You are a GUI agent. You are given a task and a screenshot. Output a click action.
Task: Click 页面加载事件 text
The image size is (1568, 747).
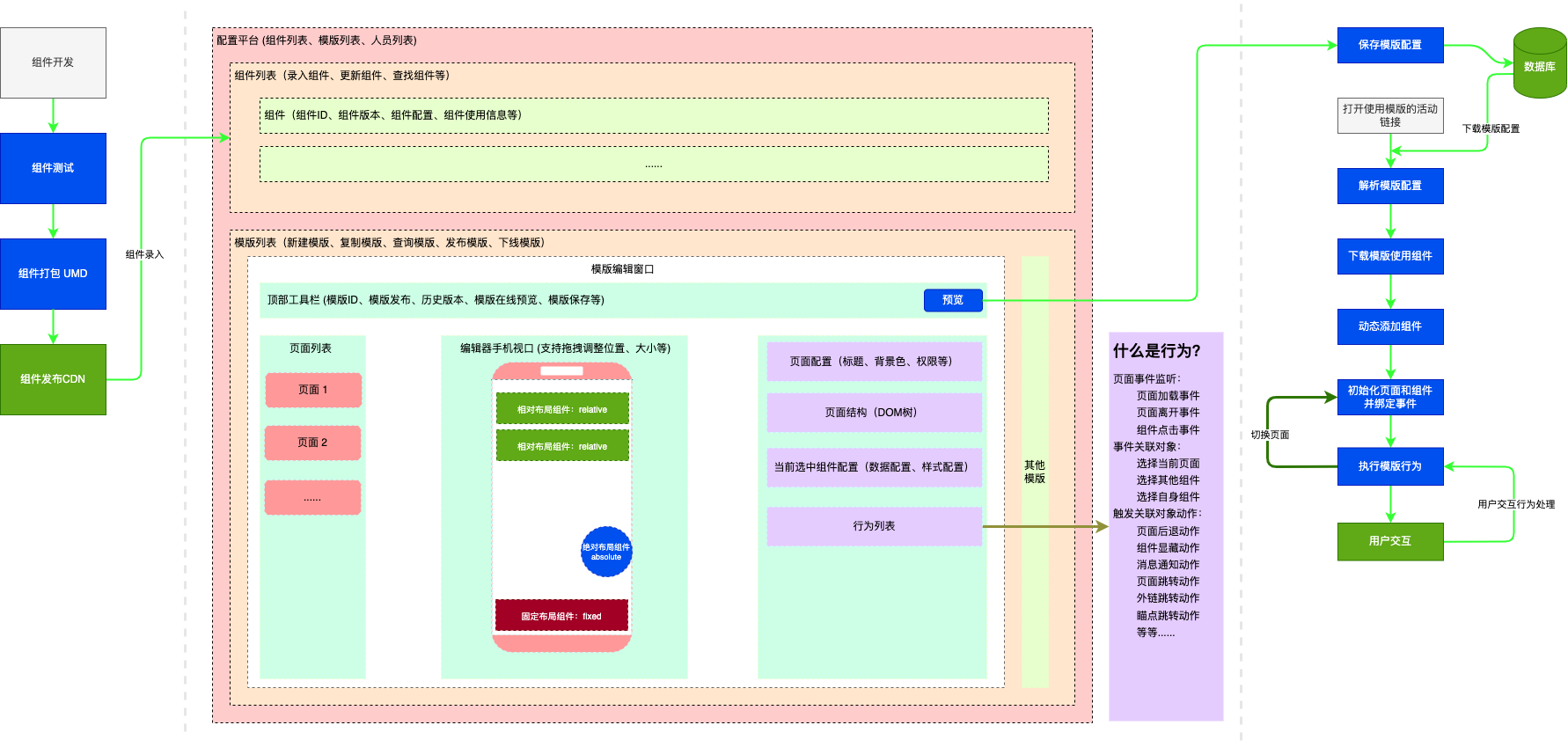[x=1168, y=396]
